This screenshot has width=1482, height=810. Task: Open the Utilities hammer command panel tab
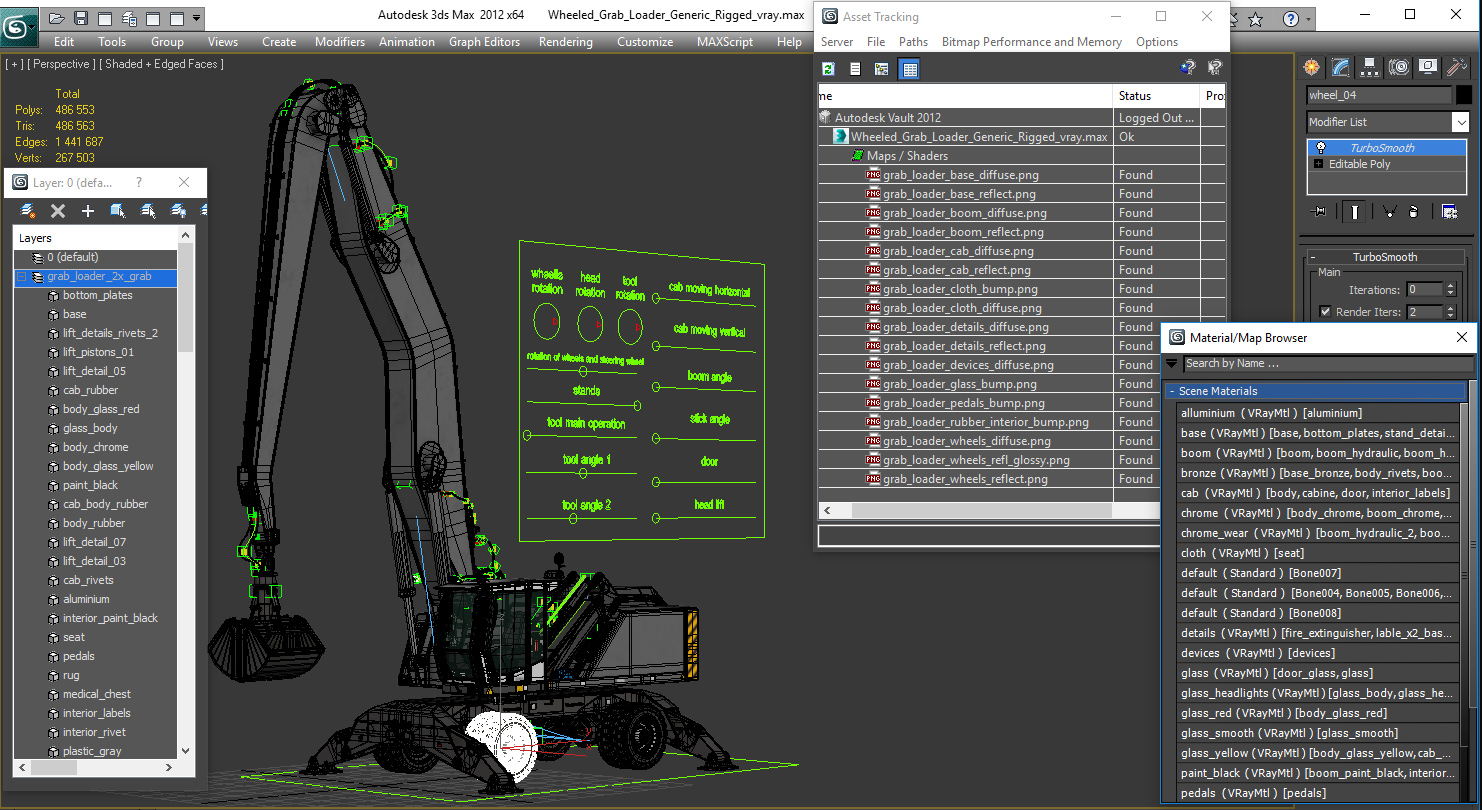coord(1456,67)
